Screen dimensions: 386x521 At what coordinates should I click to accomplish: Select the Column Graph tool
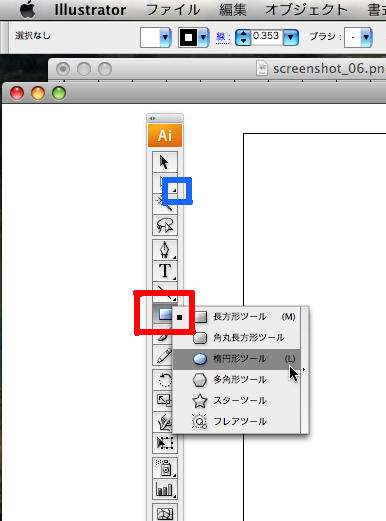[x=165, y=489]
